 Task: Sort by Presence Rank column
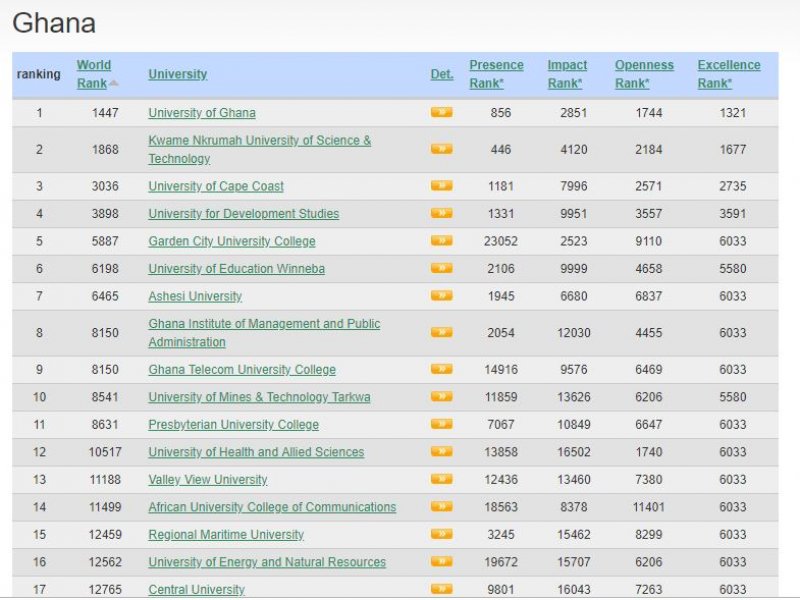[496, 74]
